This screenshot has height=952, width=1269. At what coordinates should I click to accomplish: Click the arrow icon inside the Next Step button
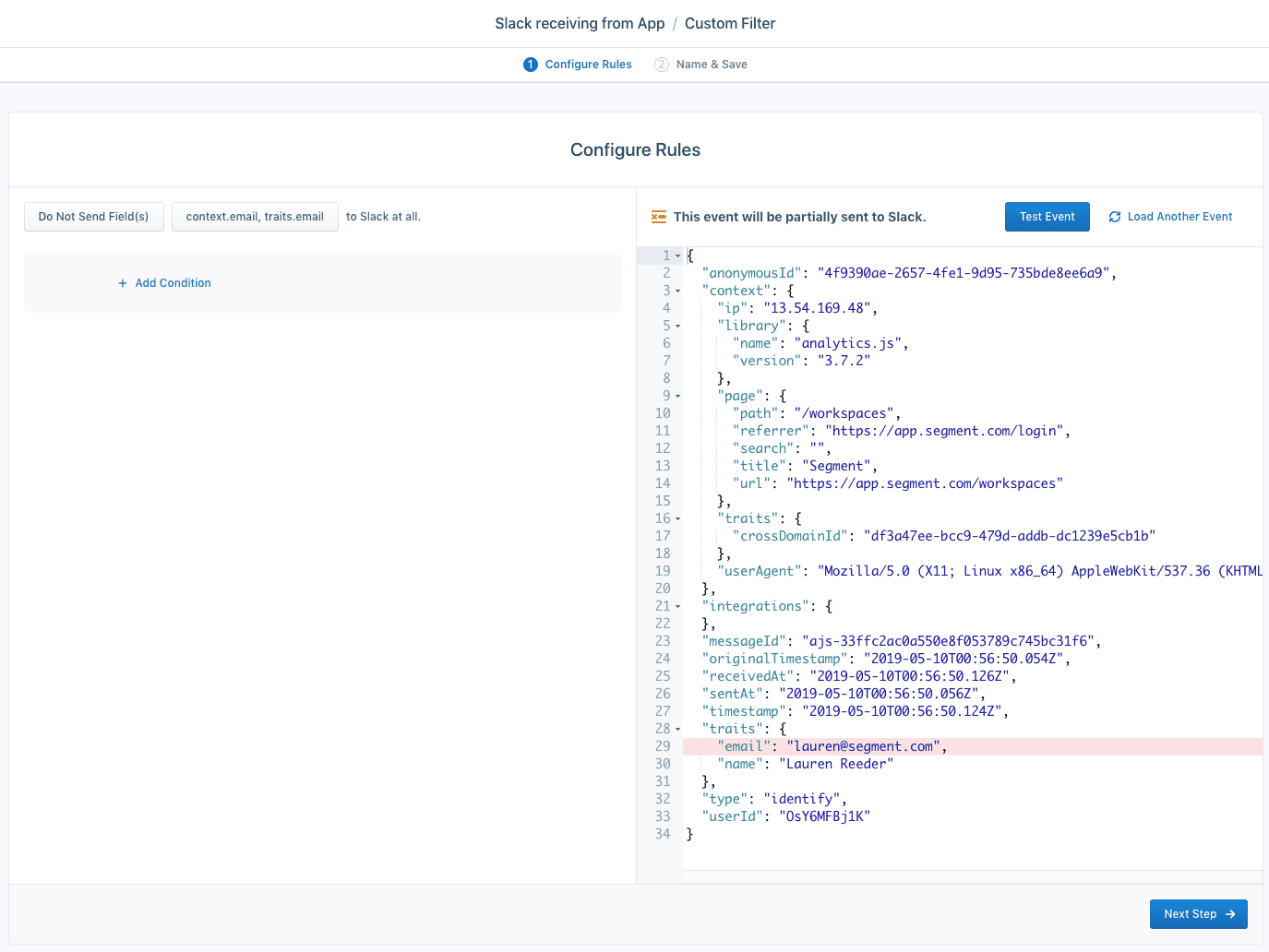(x=1229, y=913)
